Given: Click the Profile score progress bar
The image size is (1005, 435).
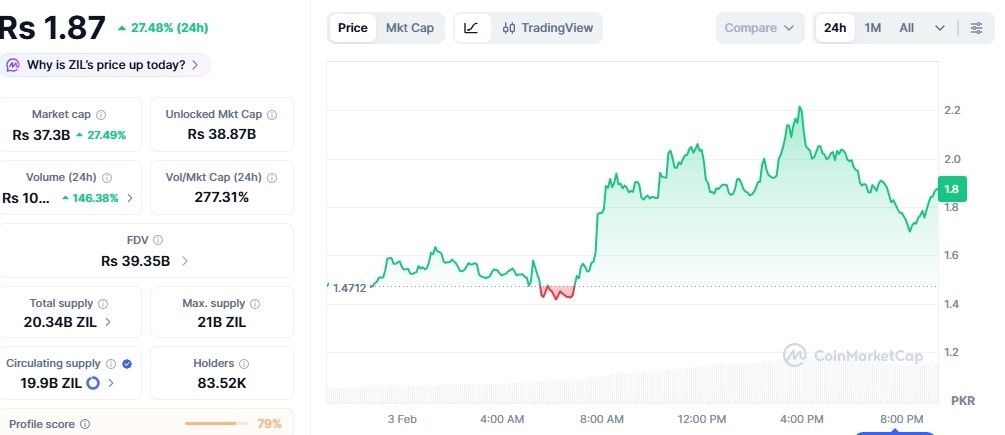Looking at the screenshot, I should 217,424.
